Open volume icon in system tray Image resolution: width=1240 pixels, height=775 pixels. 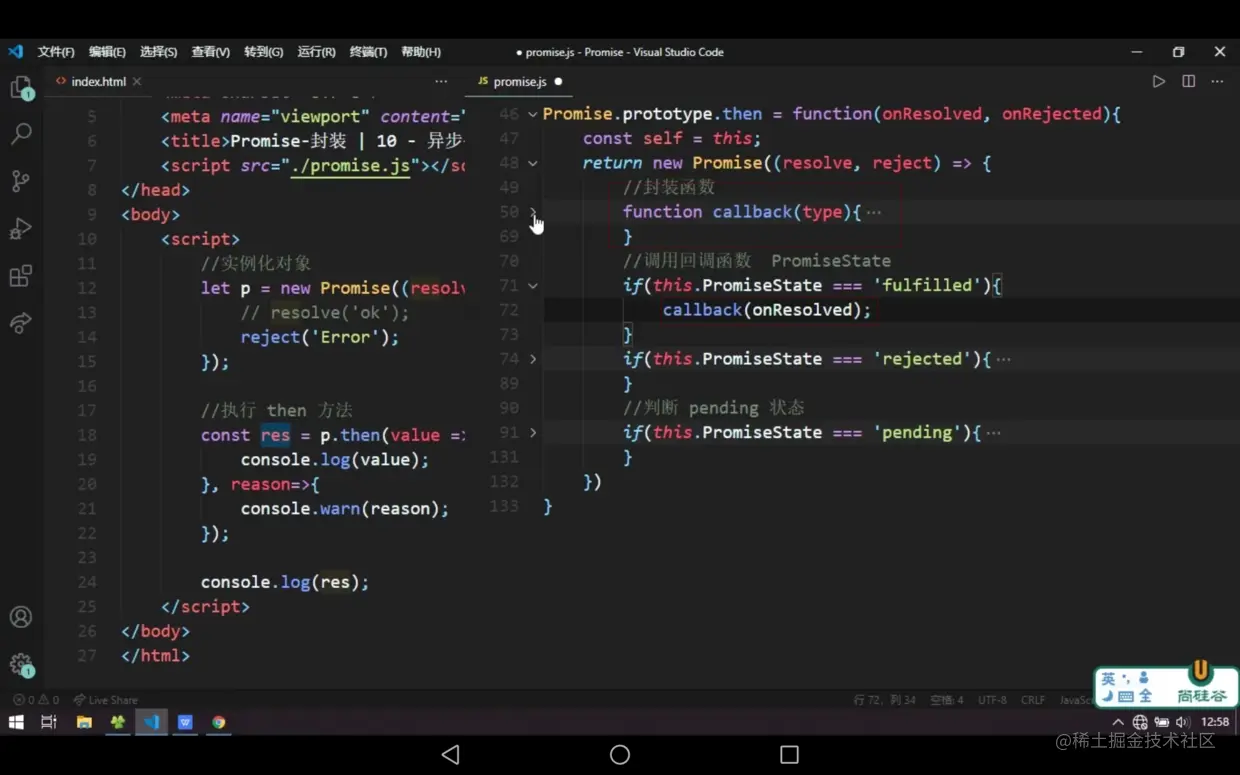point(1182,722)
